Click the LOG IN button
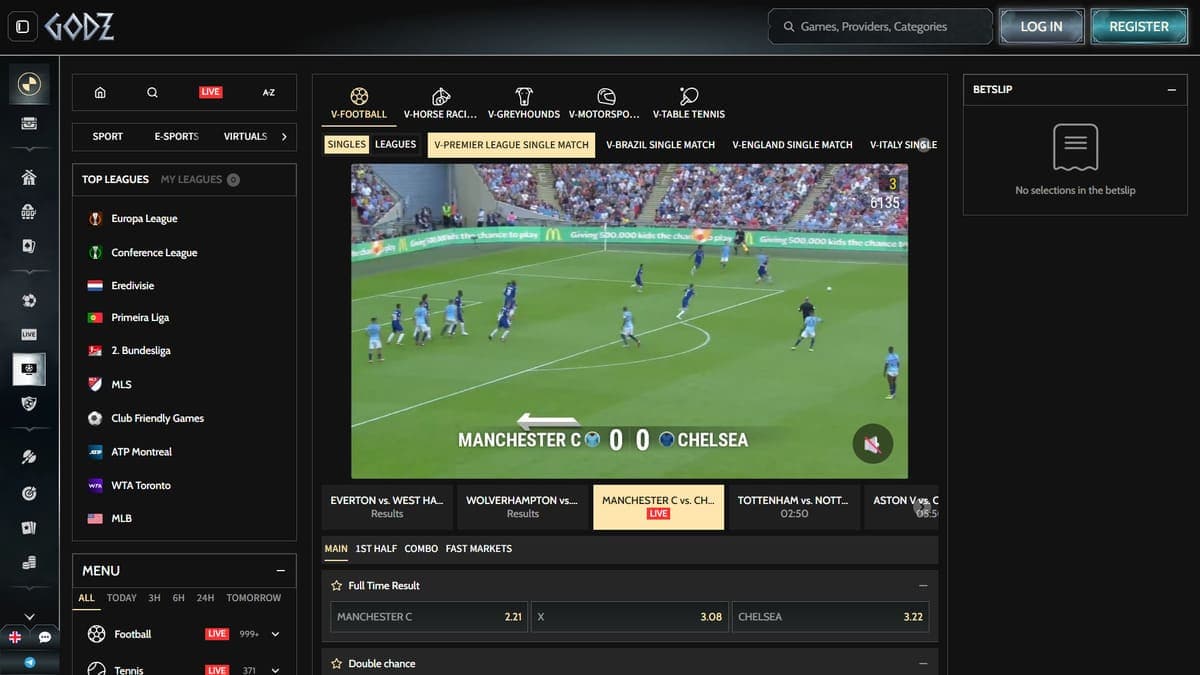The width and height of the screenshot is (1200, 675). coord(1041,27)
